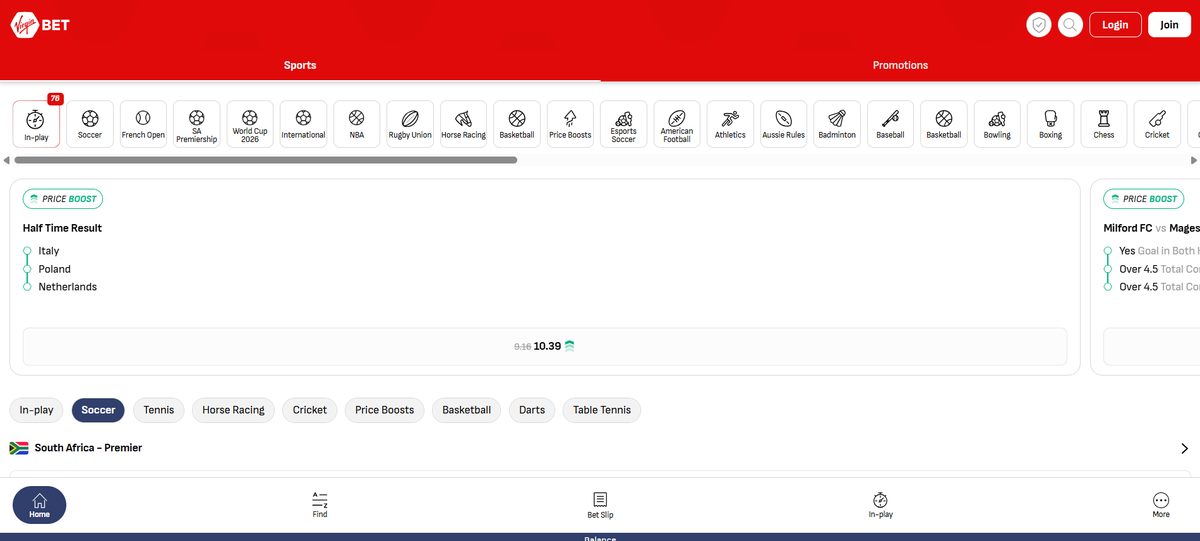Image resolution: width=1200 pixels, height=541 pixels.
Task: Open In-play in the bottom navigation
Action: click(x=880, y=505)
